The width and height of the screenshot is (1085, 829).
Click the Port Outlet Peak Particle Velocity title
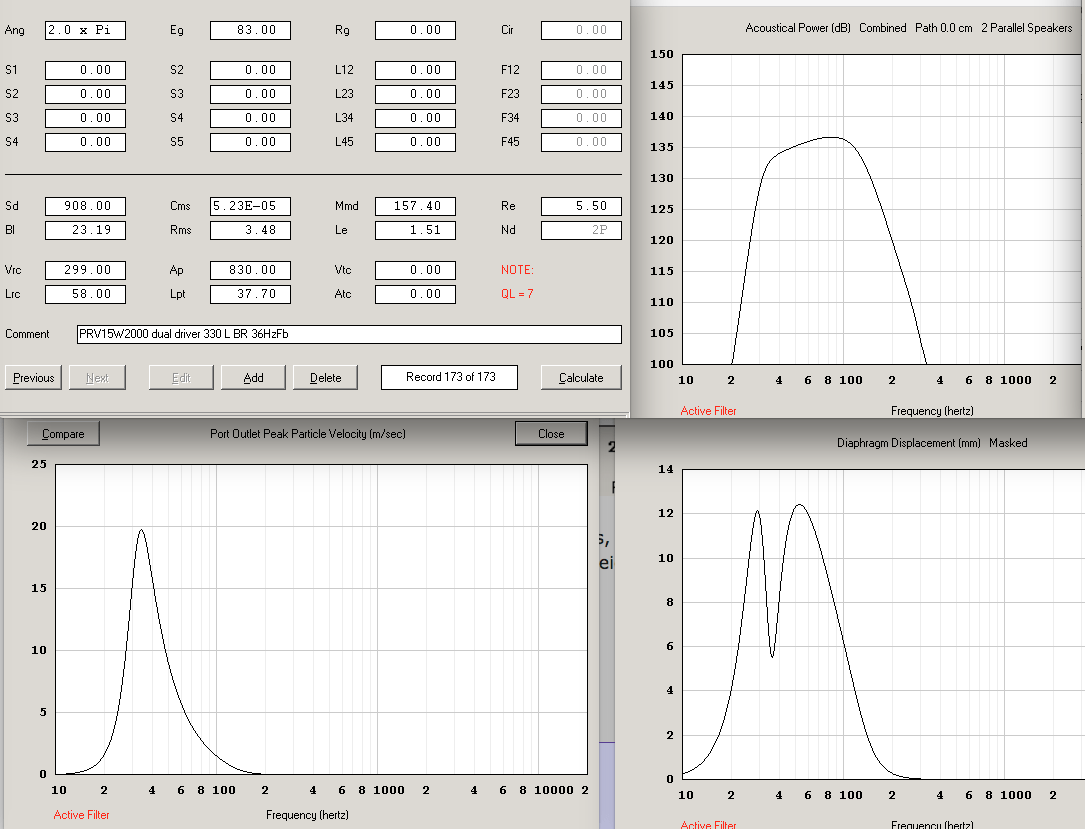pyautogui.click(x=308, y=434)
